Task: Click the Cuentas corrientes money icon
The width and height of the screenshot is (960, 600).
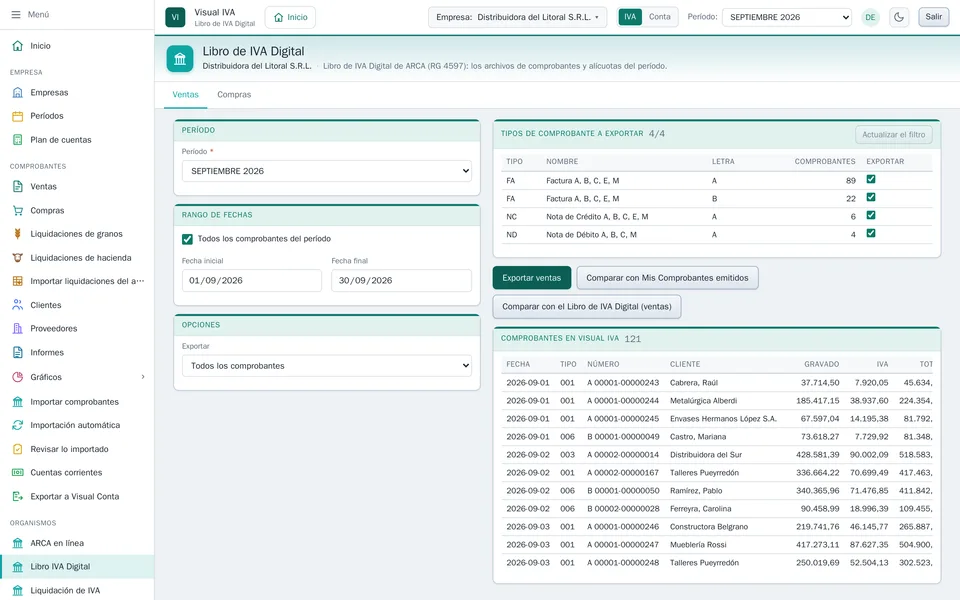Action: pos(18,473)
